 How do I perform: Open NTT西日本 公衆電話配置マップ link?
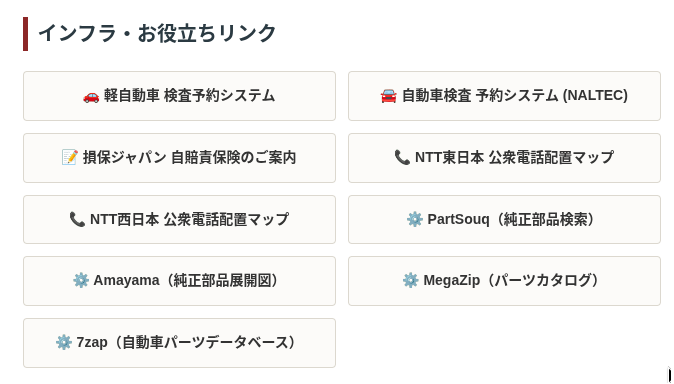click(x=179, y=219)
